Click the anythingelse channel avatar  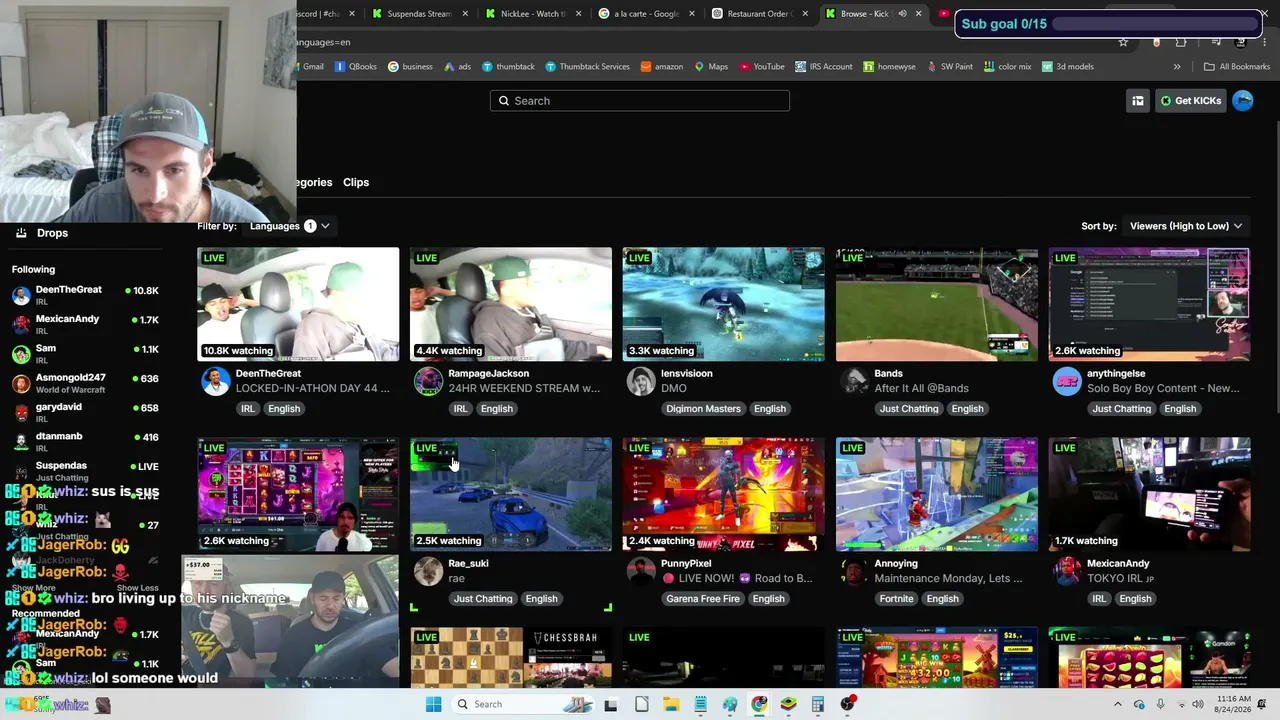coord(1067,381)
